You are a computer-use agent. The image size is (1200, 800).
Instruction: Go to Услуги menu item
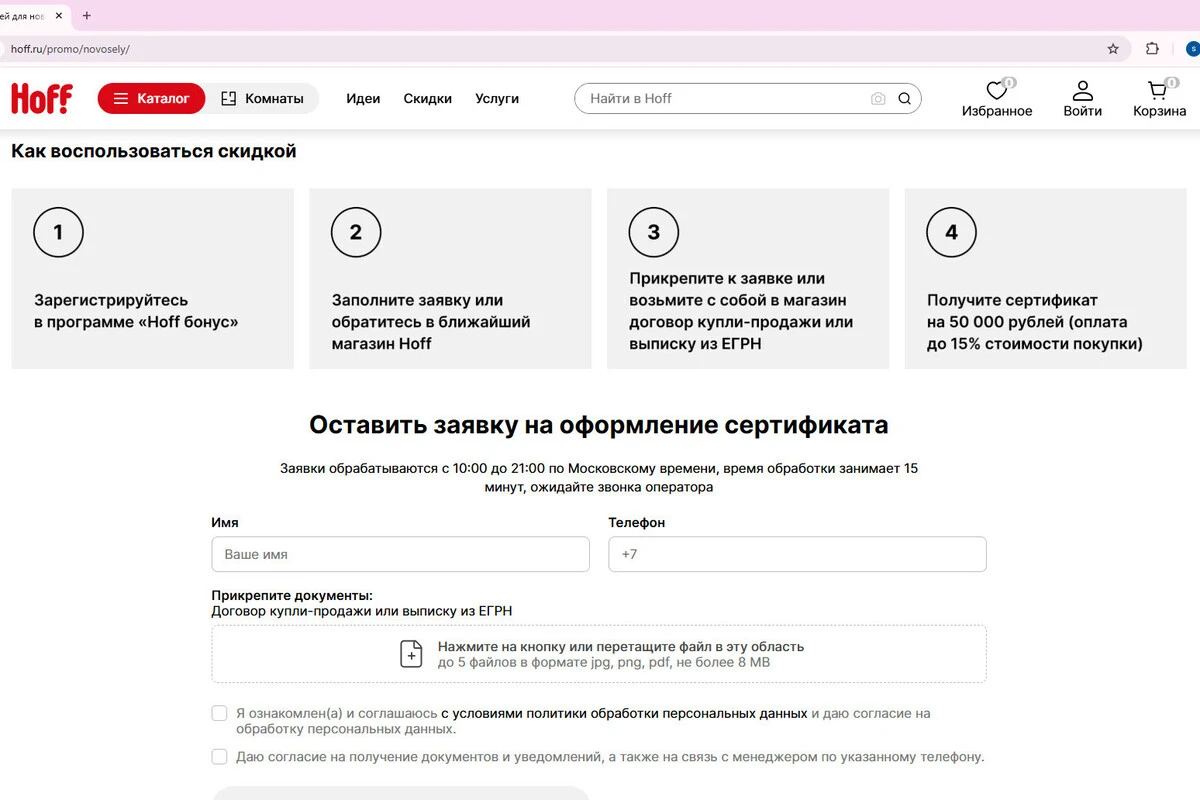[497, 98]
